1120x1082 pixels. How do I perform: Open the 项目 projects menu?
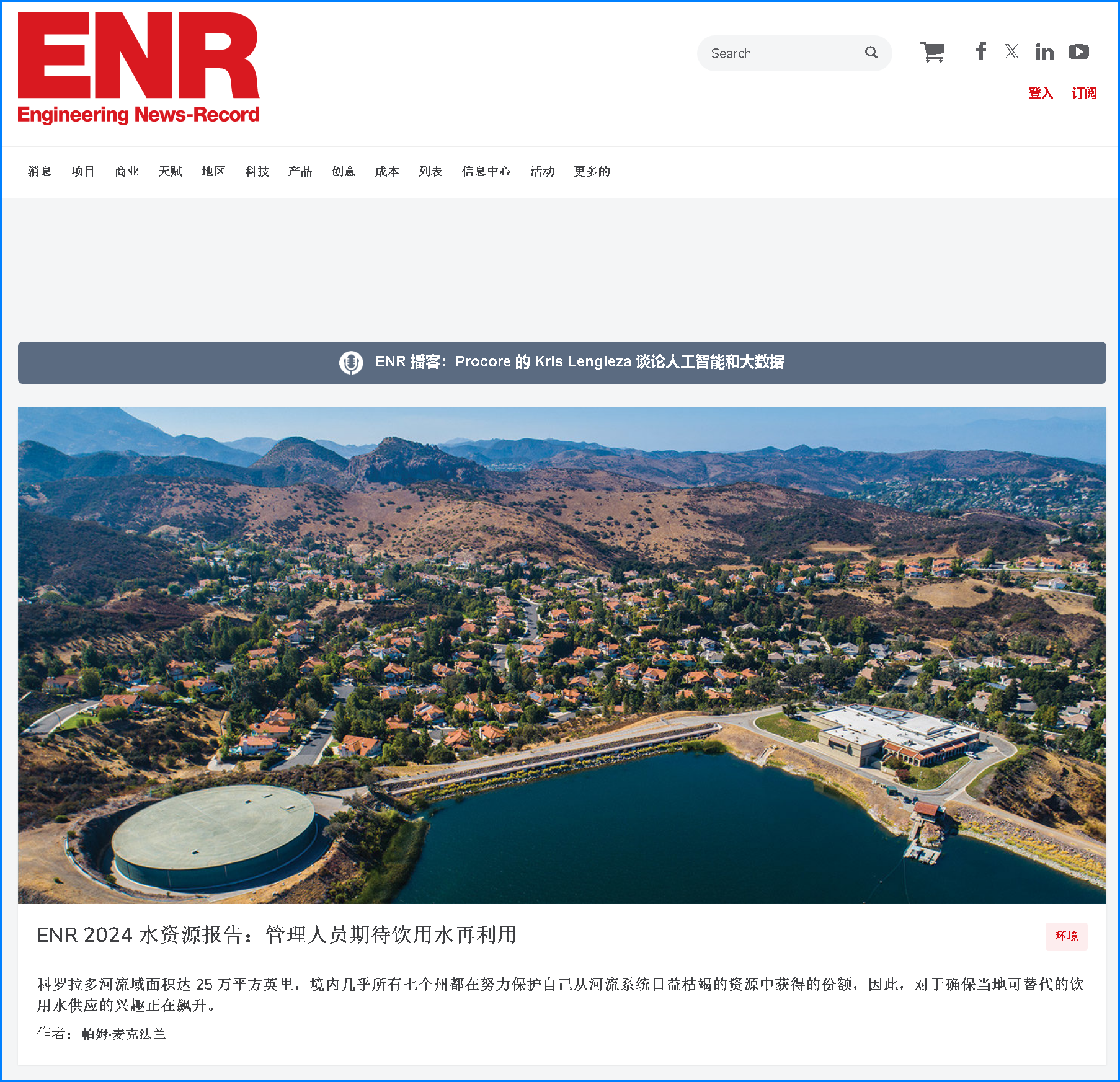pos(83,171)
